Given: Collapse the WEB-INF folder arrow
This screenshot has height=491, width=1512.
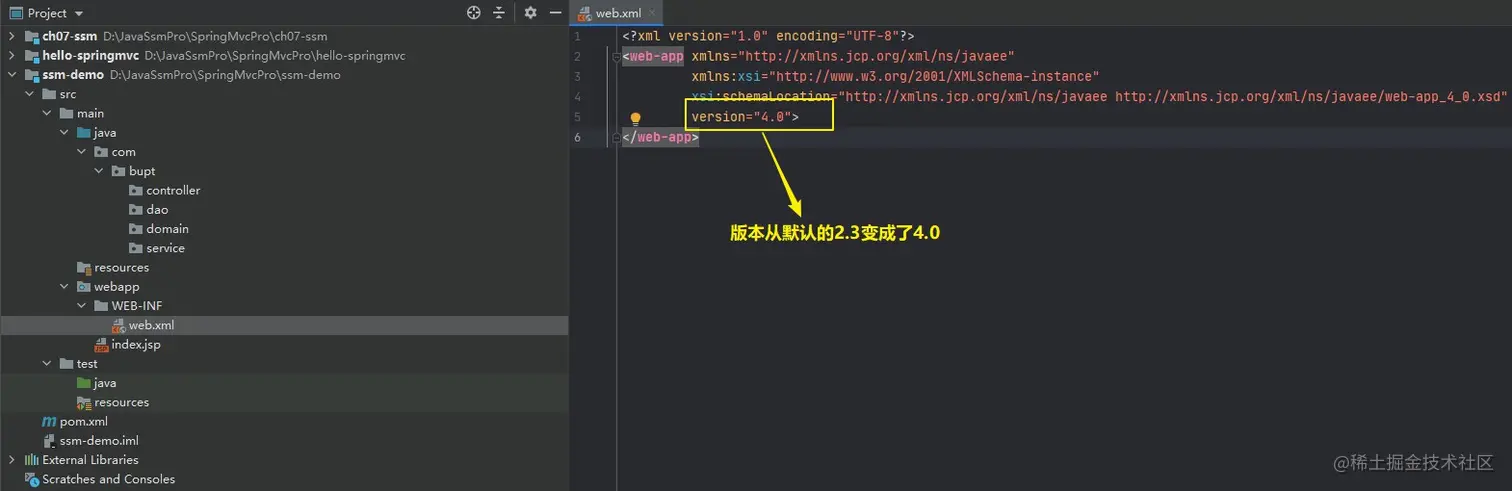Looking at the screenshot, I should pyautogui.click(x=82, y=306).
